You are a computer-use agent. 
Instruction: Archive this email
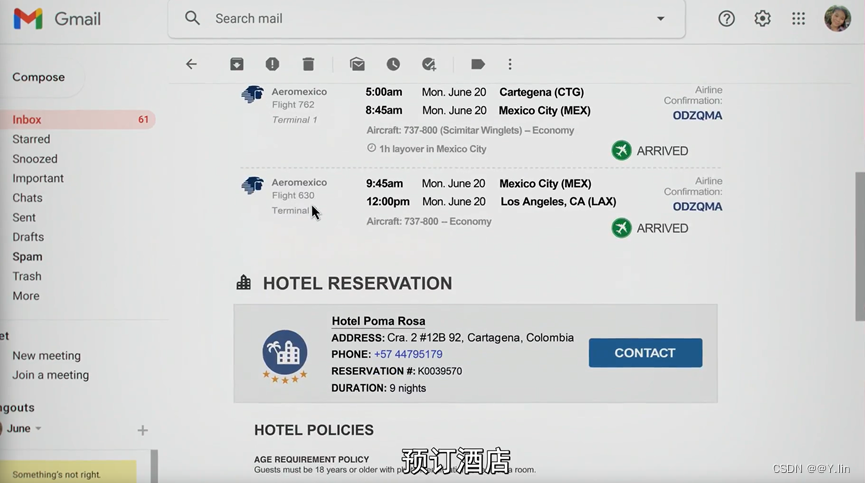pyautogui.click(x=237, y=65)
